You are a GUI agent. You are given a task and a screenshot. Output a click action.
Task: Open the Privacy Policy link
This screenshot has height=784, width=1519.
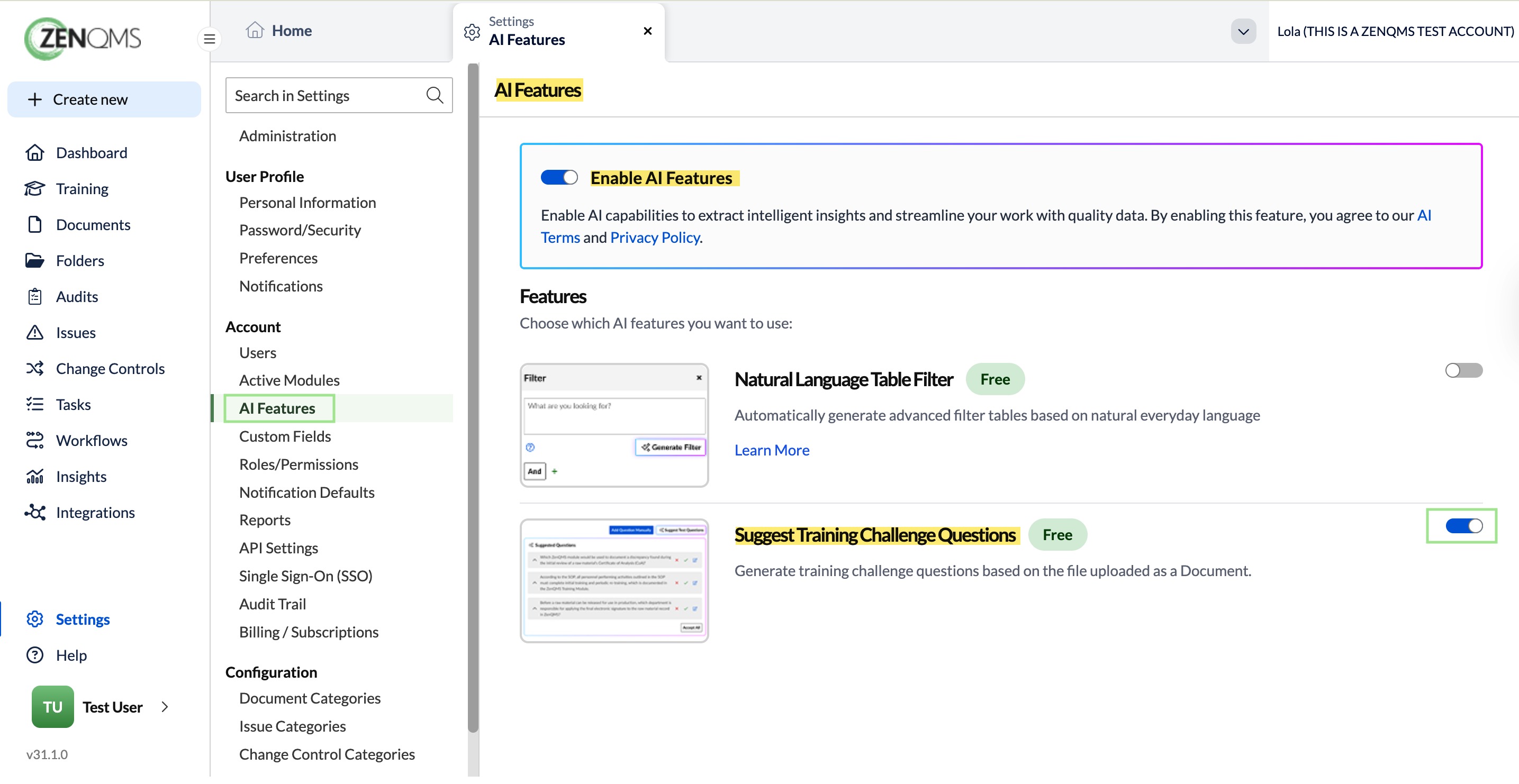click(655, 238)
